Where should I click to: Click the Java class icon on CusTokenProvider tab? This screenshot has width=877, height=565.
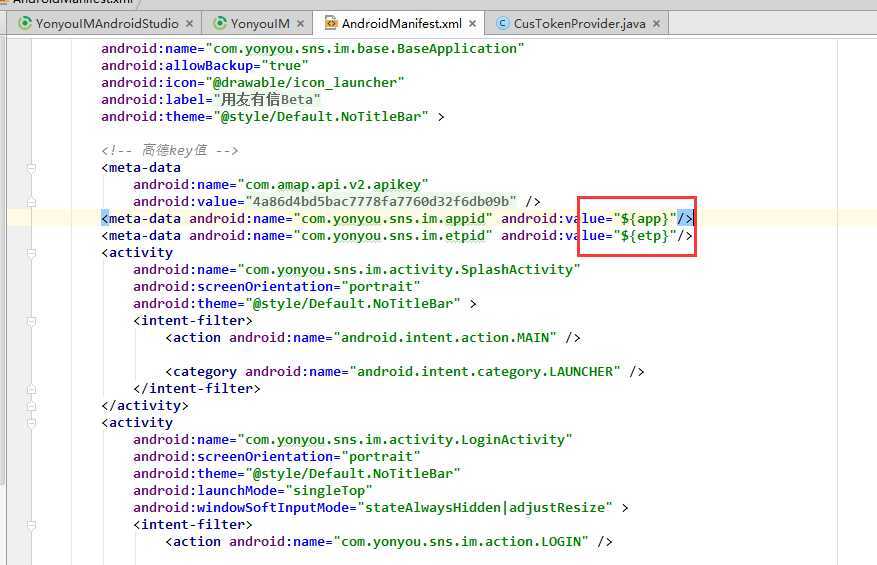502,23
